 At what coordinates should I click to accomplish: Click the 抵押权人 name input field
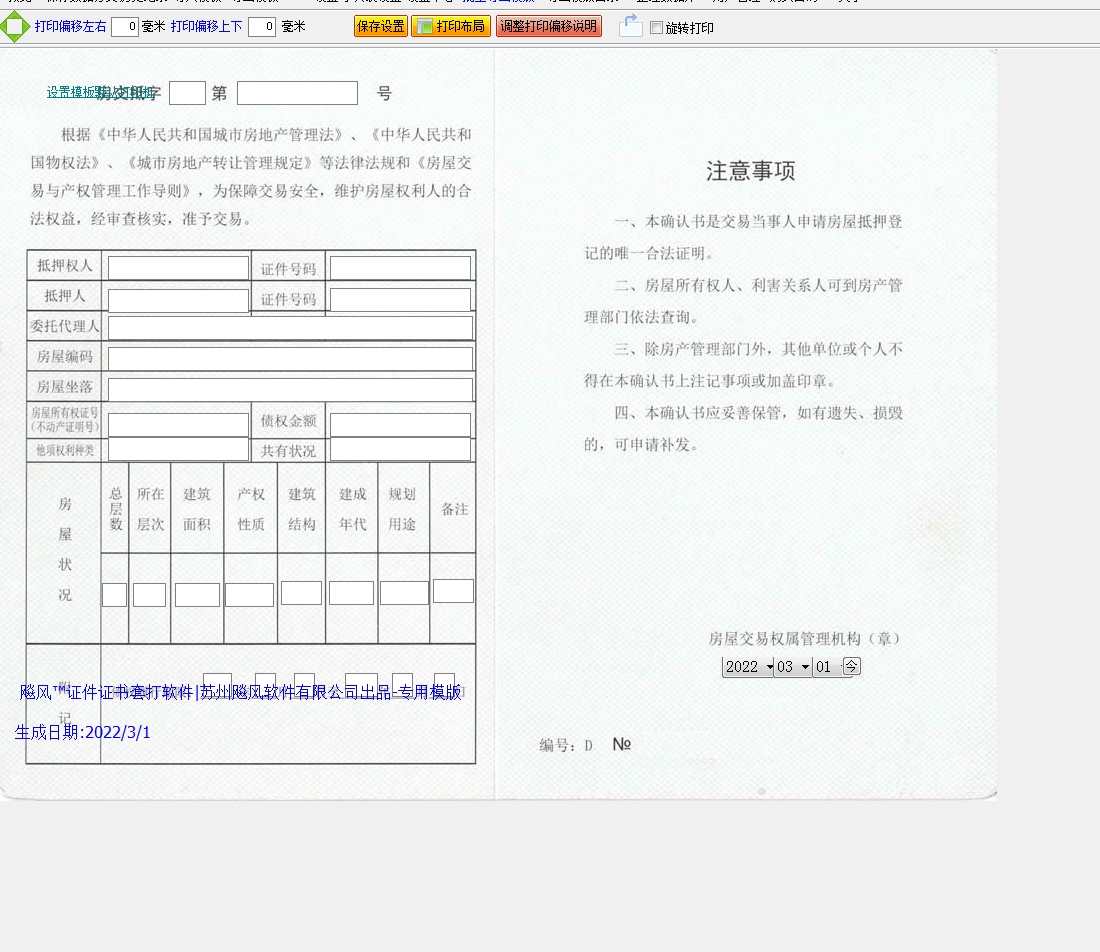coord(178,268)
